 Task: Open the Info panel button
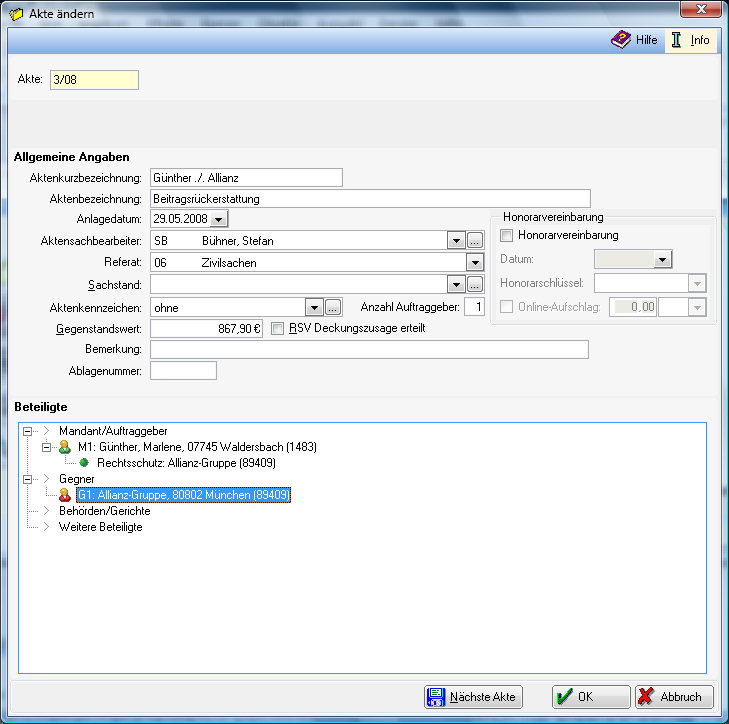point(690,40)
